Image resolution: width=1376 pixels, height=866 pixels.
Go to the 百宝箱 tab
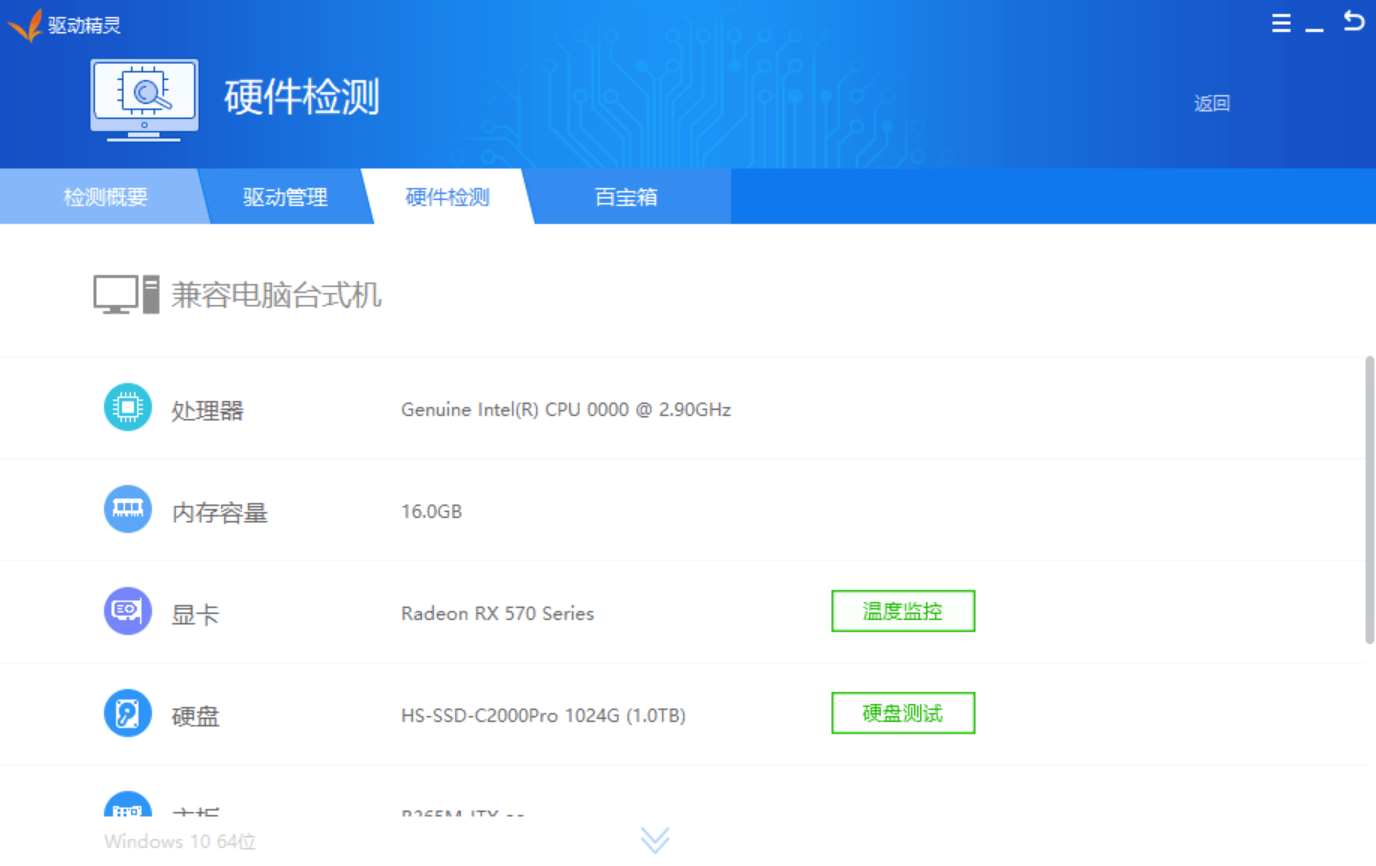pyautogui.click(x=626, y=197)
